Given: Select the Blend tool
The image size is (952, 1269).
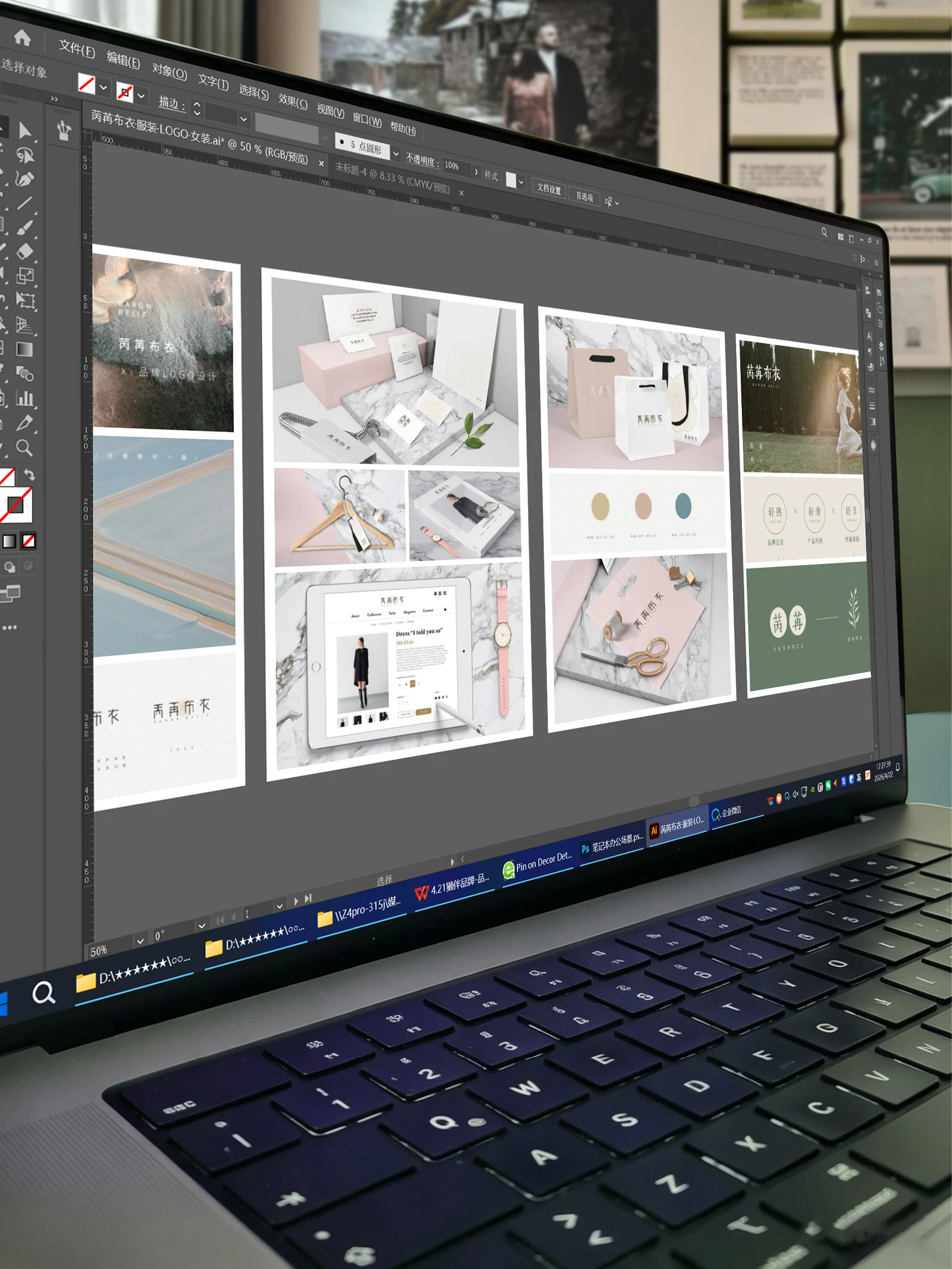Looking at the screenshot, I should tap(24, 374).
